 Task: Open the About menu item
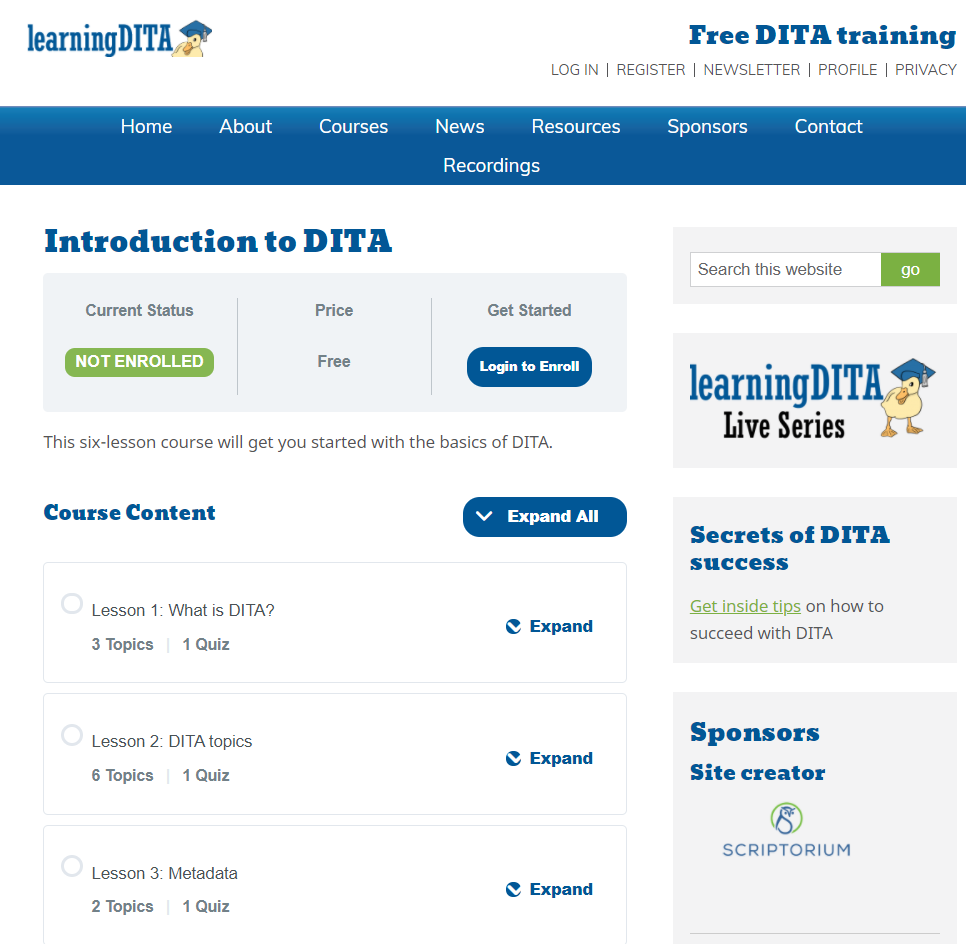245,126
